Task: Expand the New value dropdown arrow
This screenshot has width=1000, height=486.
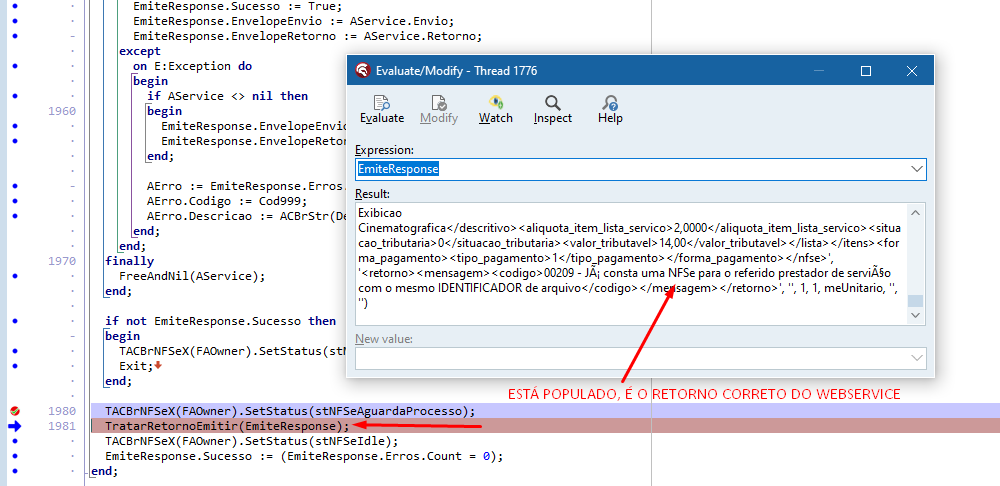Action: (x=917, y=358)
